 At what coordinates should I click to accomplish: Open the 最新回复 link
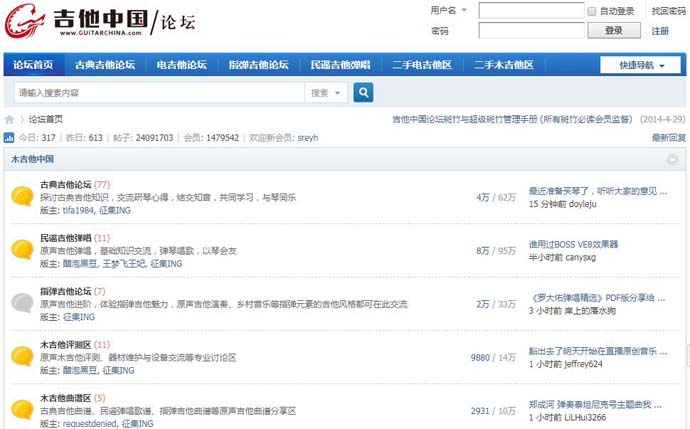(668, 137)
